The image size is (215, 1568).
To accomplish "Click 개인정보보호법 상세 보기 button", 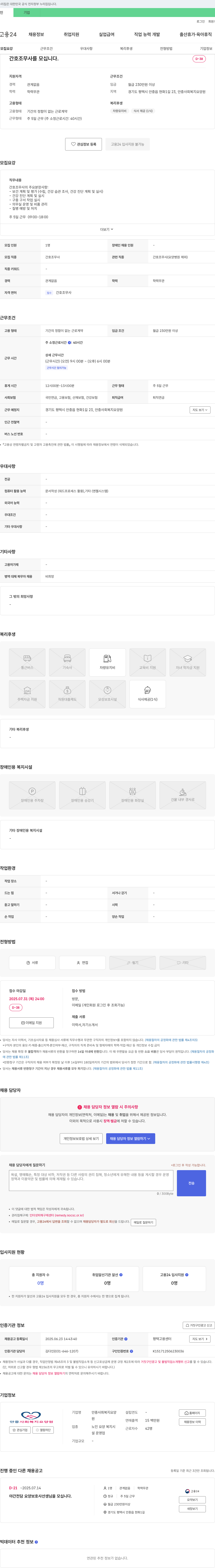I will (82, 1138).
